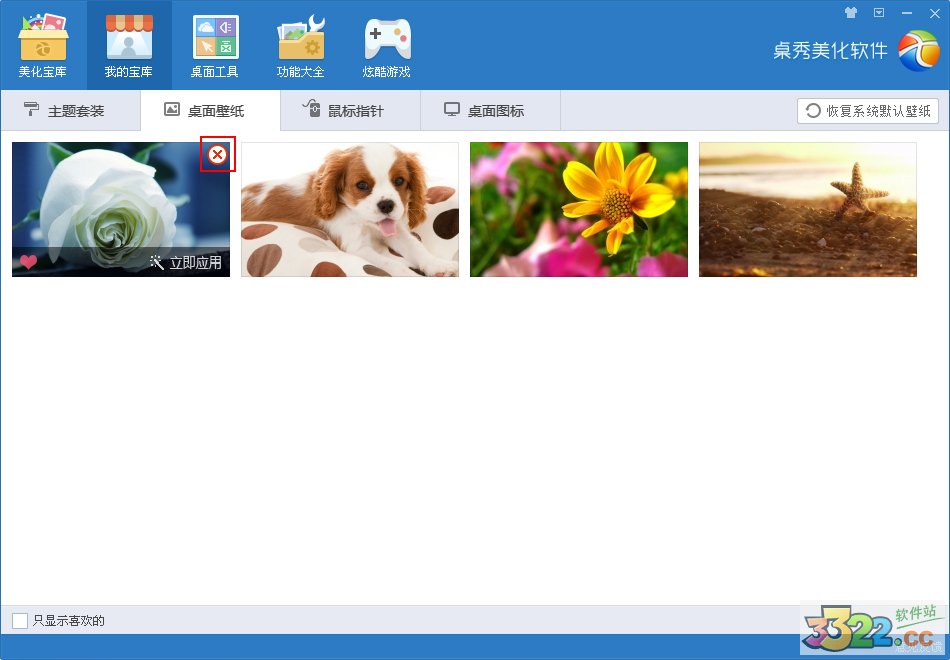The height and width of the screenshot is (660, 950).
Task: Select the 我的宝库 section icon
Action: [129, 45]
